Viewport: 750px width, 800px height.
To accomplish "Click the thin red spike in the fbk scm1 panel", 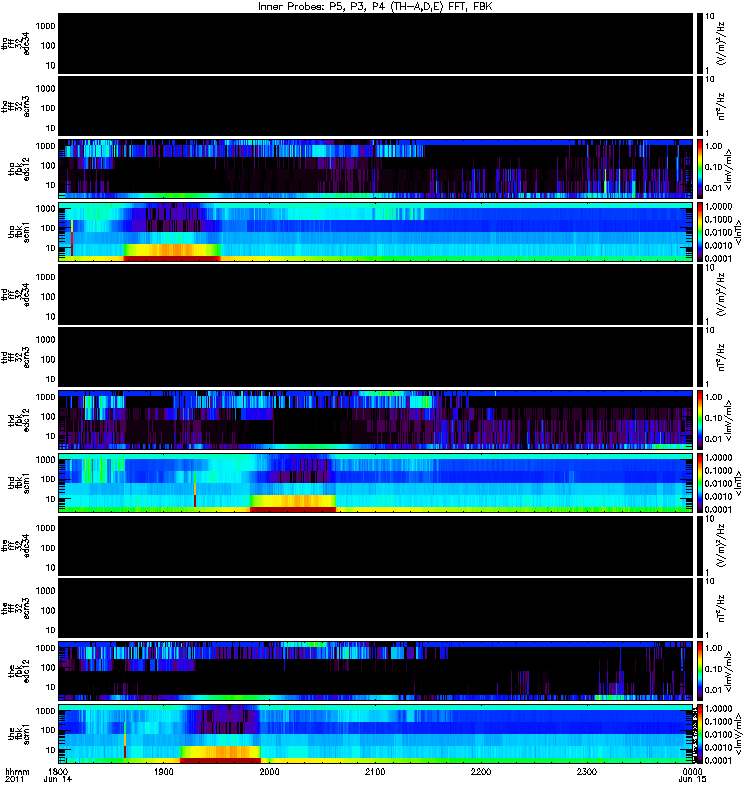I will (x=125, y=740).
